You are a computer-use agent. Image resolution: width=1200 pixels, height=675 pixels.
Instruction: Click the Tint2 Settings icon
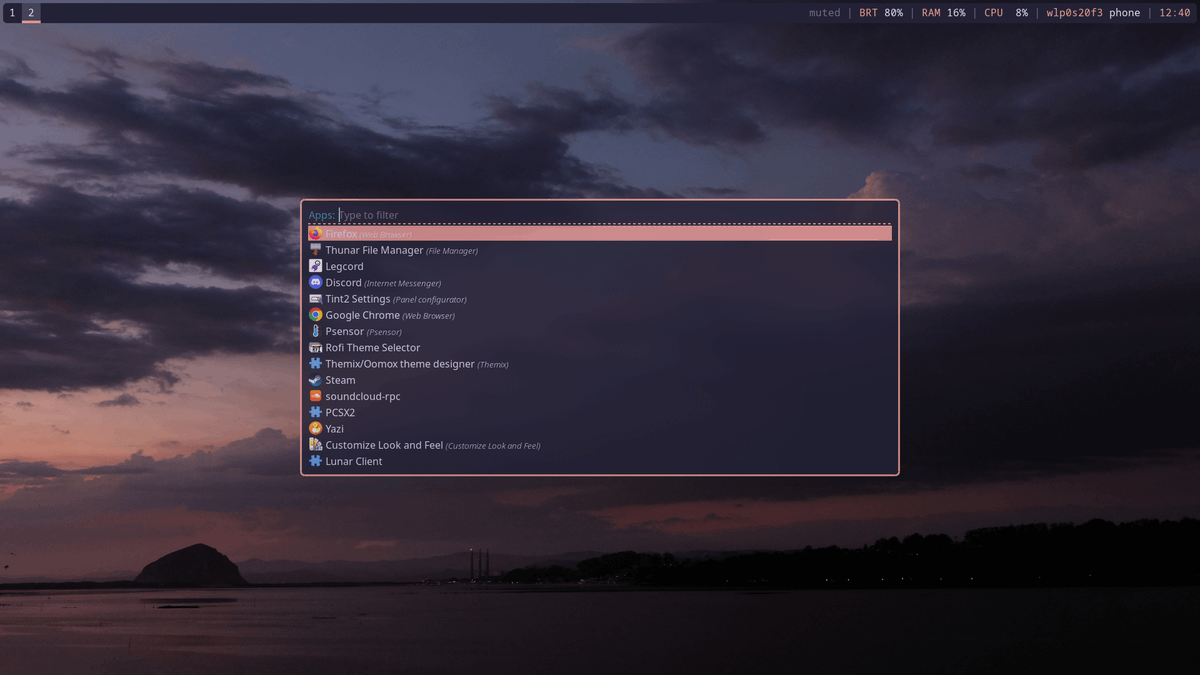click(x=315, y=299)
